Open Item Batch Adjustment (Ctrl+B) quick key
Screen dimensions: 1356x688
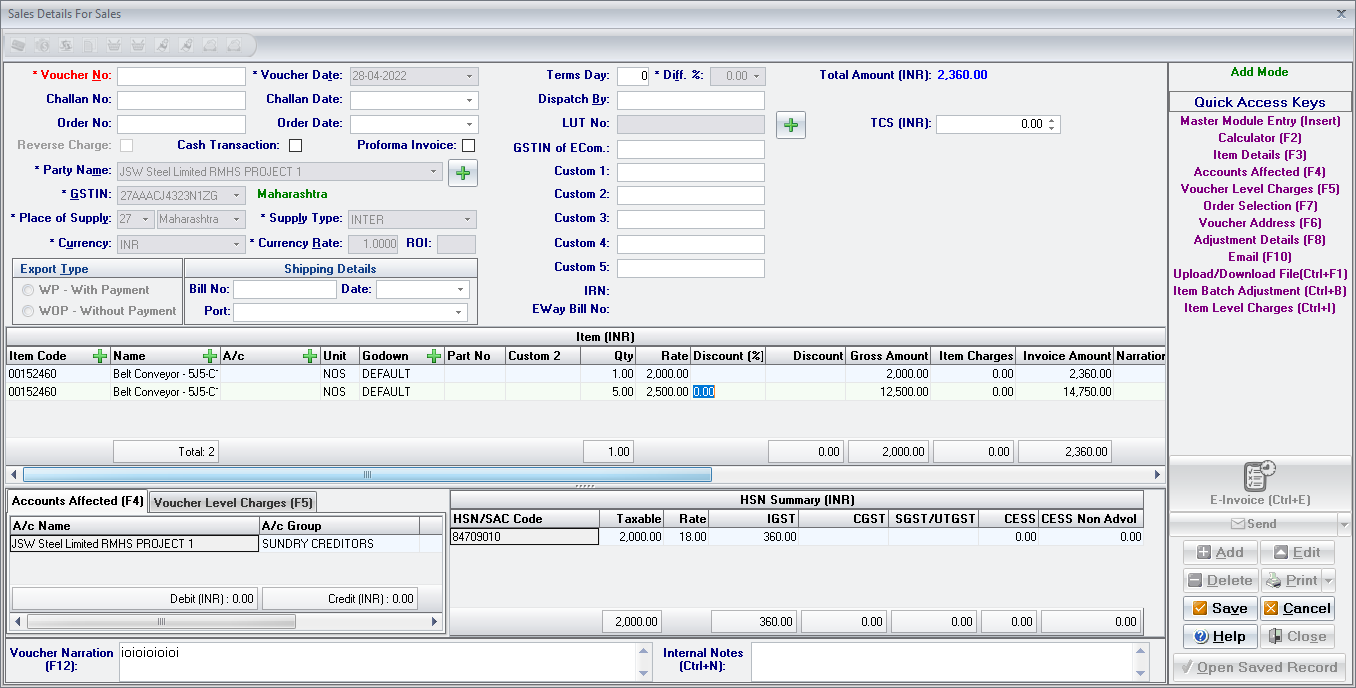[1260, 291]
